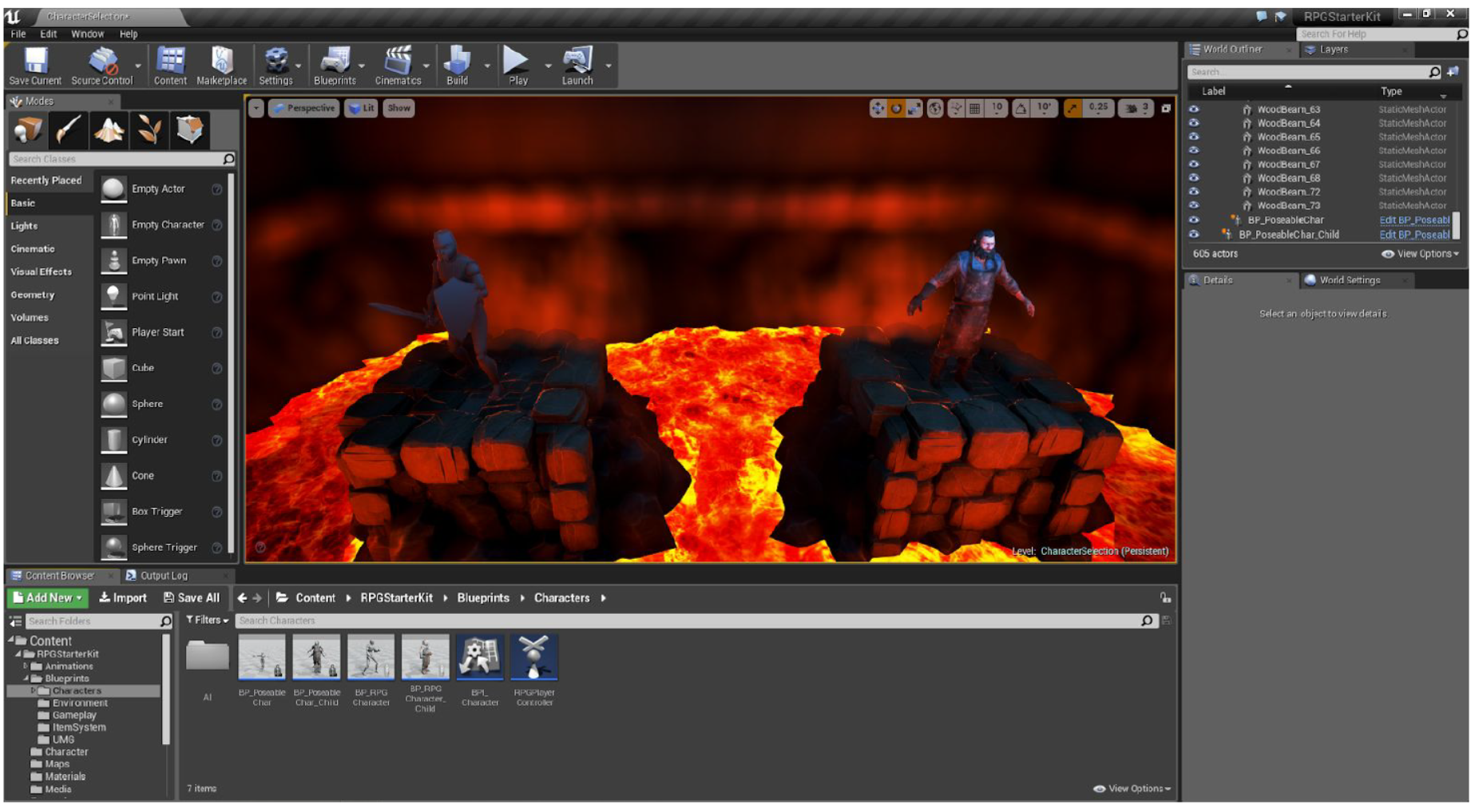This screenshot has width=1475, height=812.
Task: Select the Foliage mode icon
Action: pyautogui.click(x=149, y=129)
